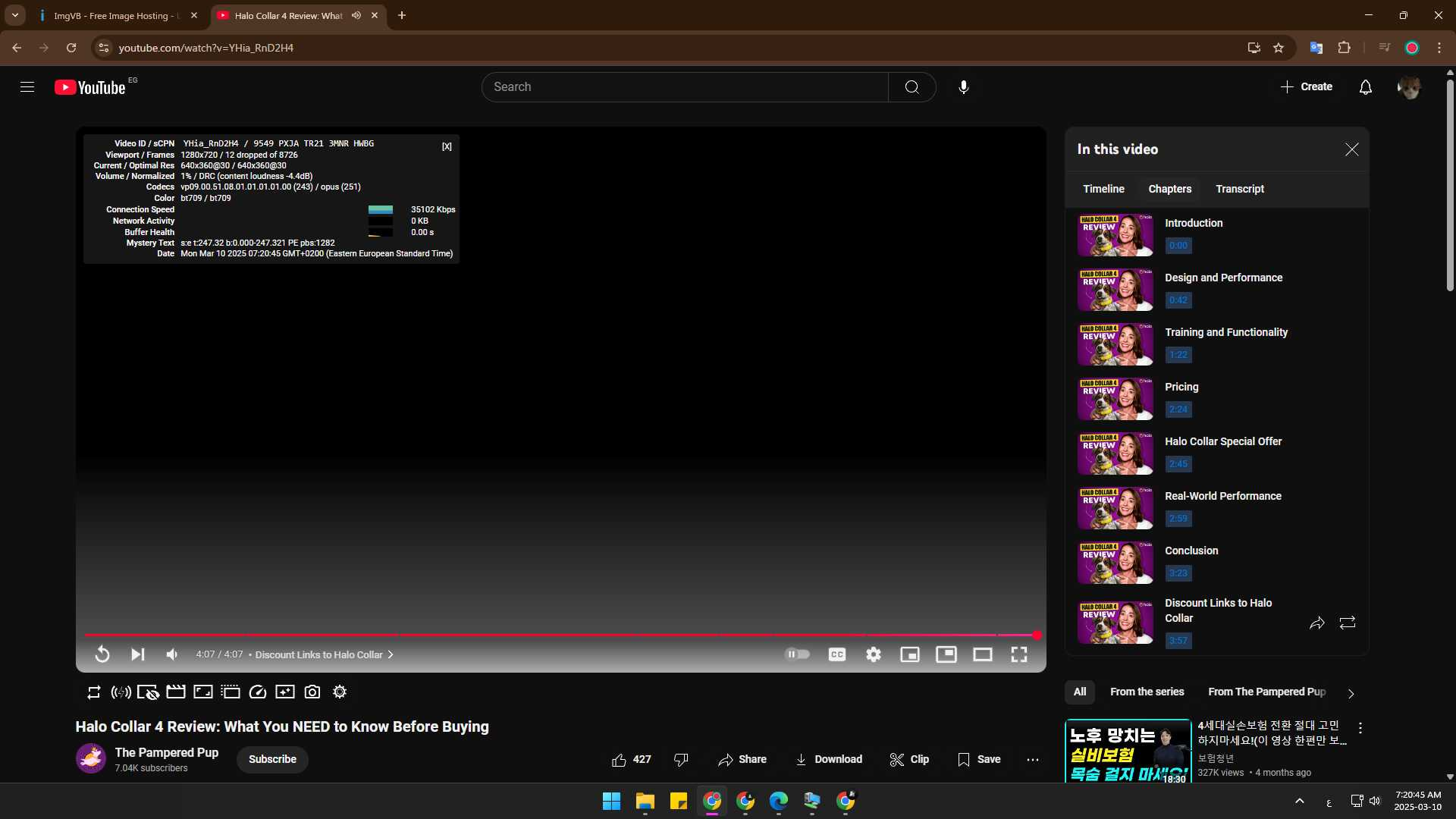Select Real-World Performance chapter

[1217, 507]
